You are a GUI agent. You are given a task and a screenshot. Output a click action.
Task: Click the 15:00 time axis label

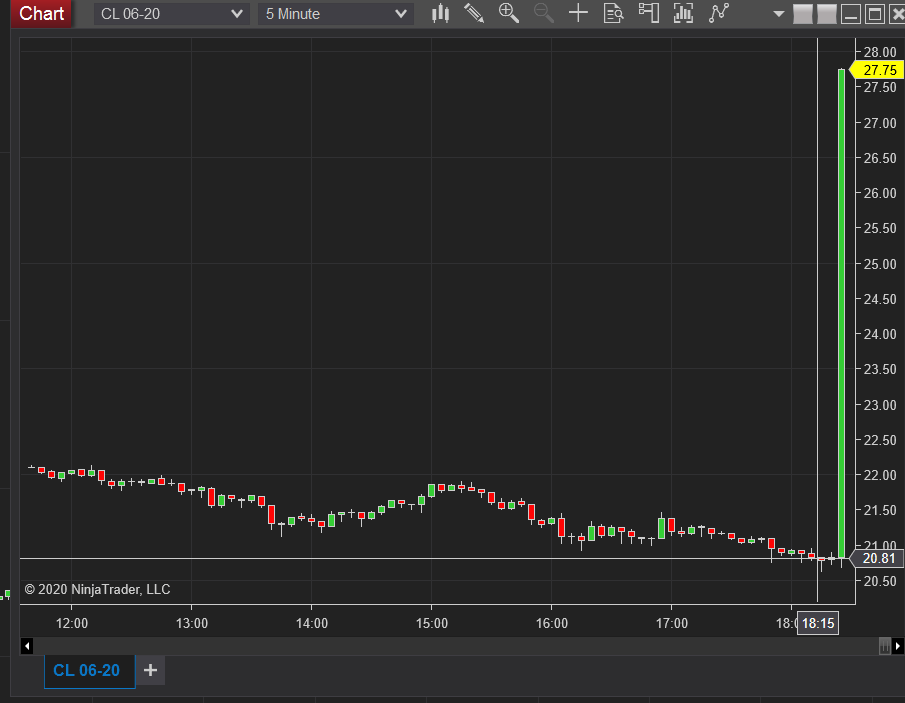coord(432,623)
